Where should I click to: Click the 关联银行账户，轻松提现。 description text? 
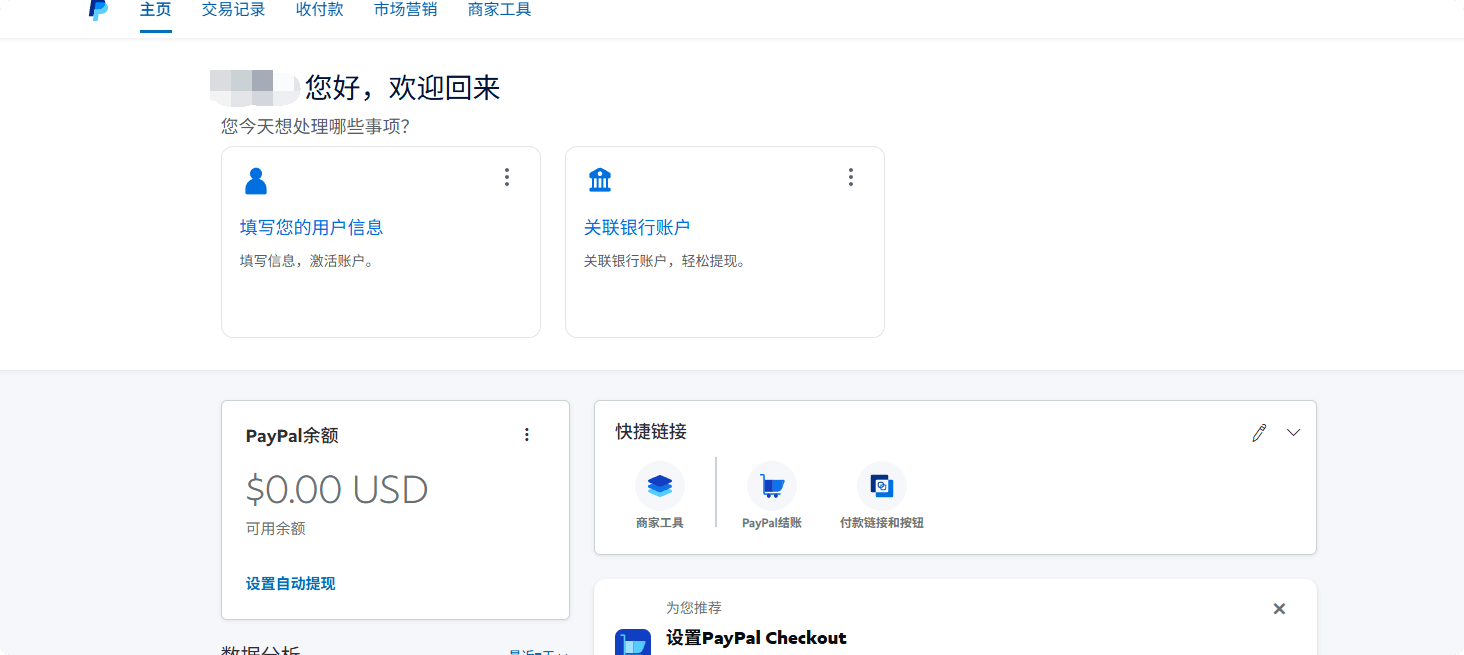click(x=665, y=262)
